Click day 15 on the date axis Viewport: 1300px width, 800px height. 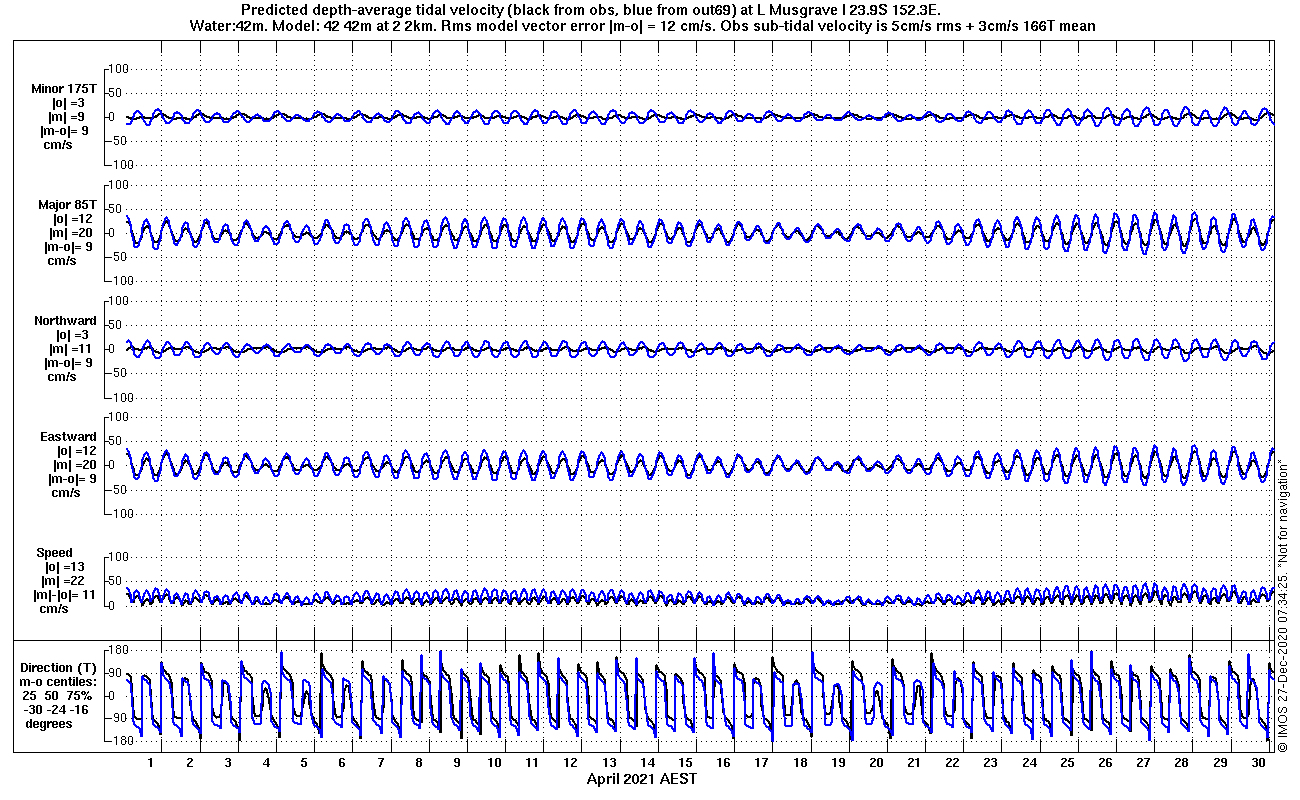click(686, 762)
